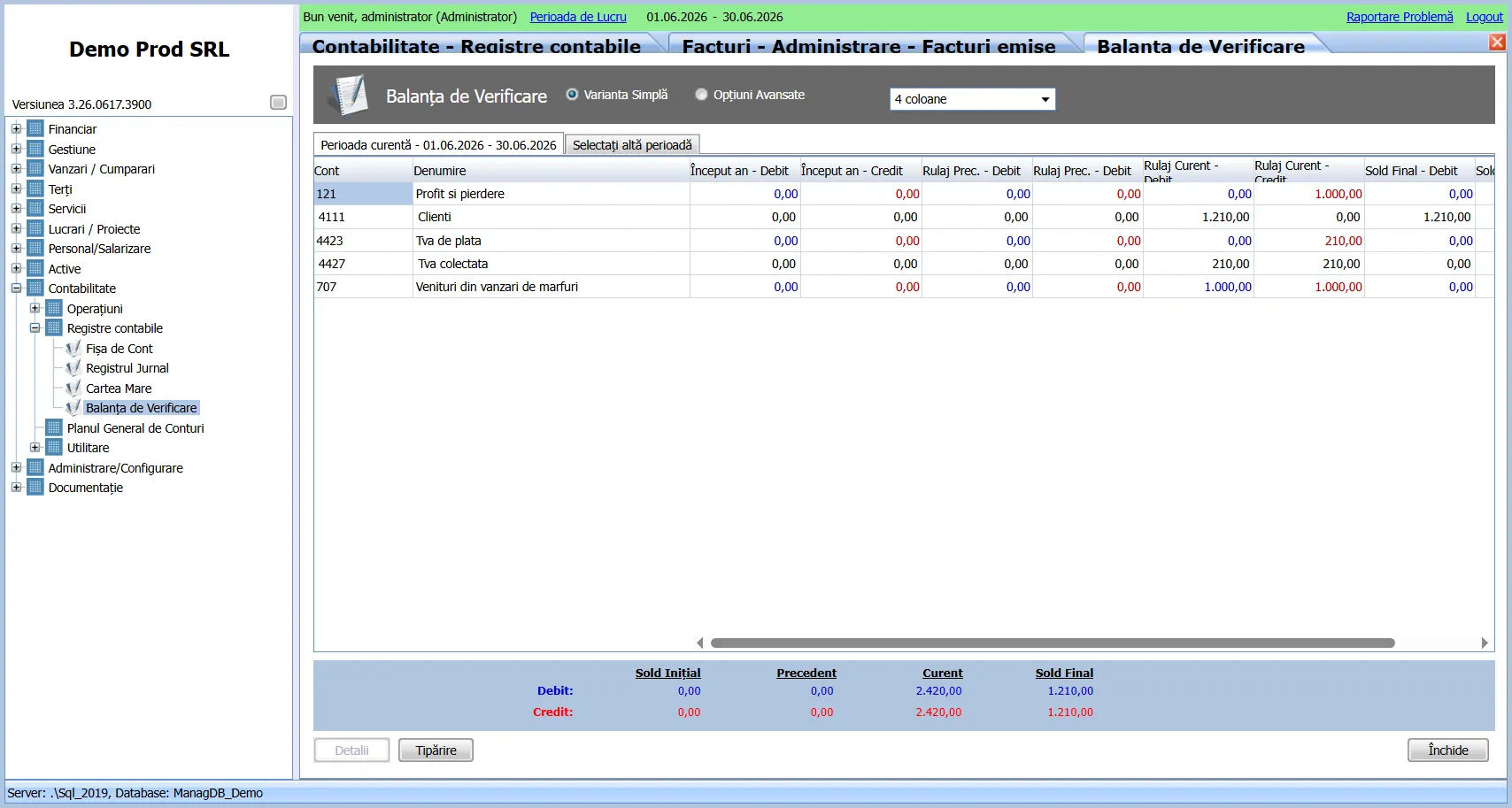1512x808 pixels.
Task: Select the row for 707 Venituri din vanzari
Action: pyautogui.click(x=904, y=287)
